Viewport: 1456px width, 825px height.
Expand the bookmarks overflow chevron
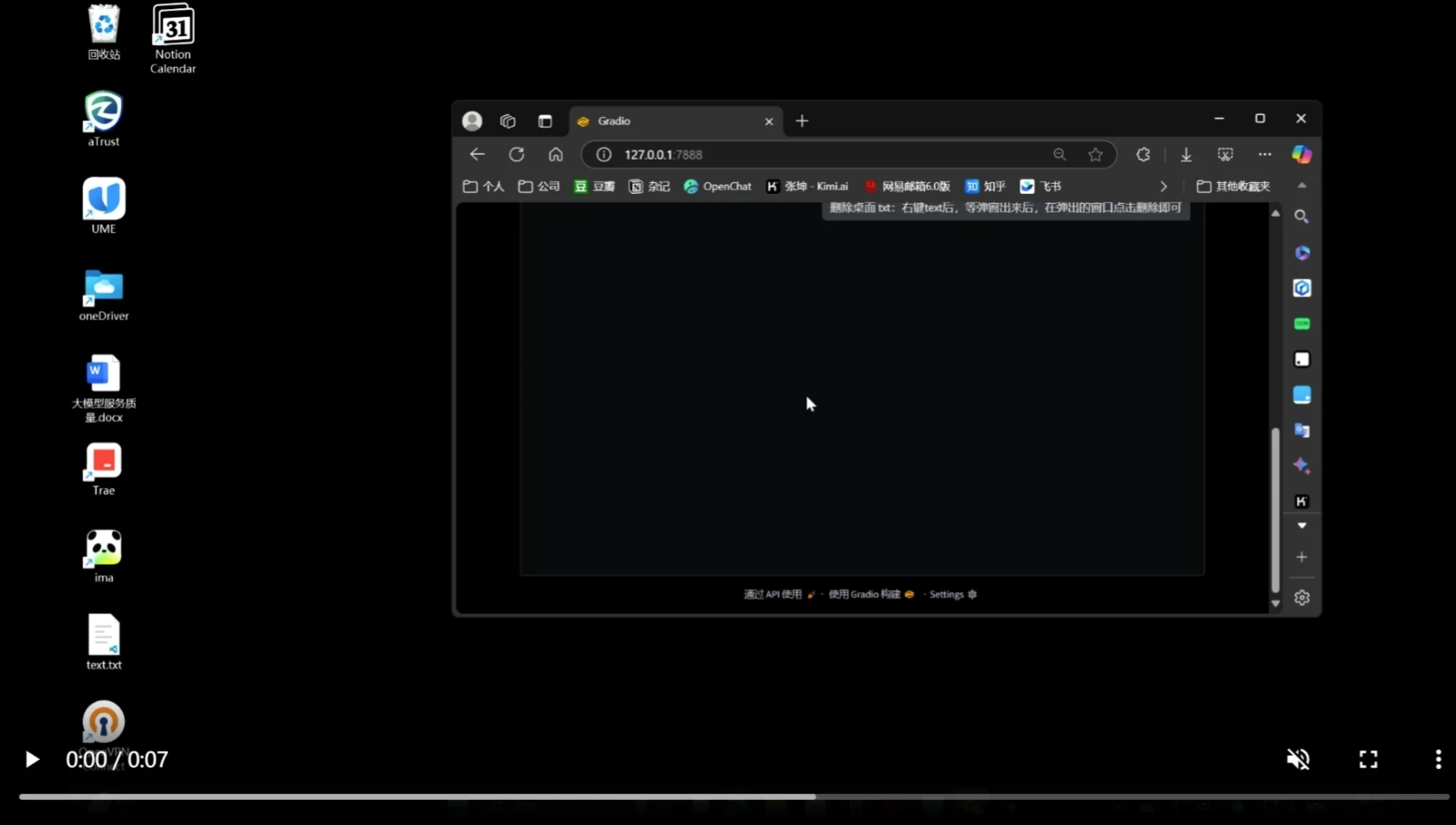1163,186
